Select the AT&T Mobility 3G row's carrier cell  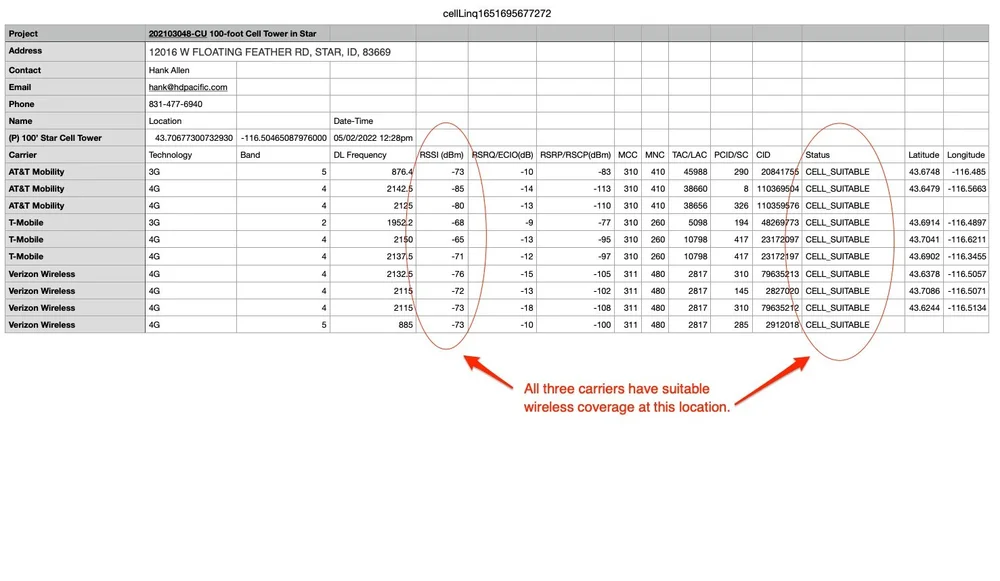[36, 172]
